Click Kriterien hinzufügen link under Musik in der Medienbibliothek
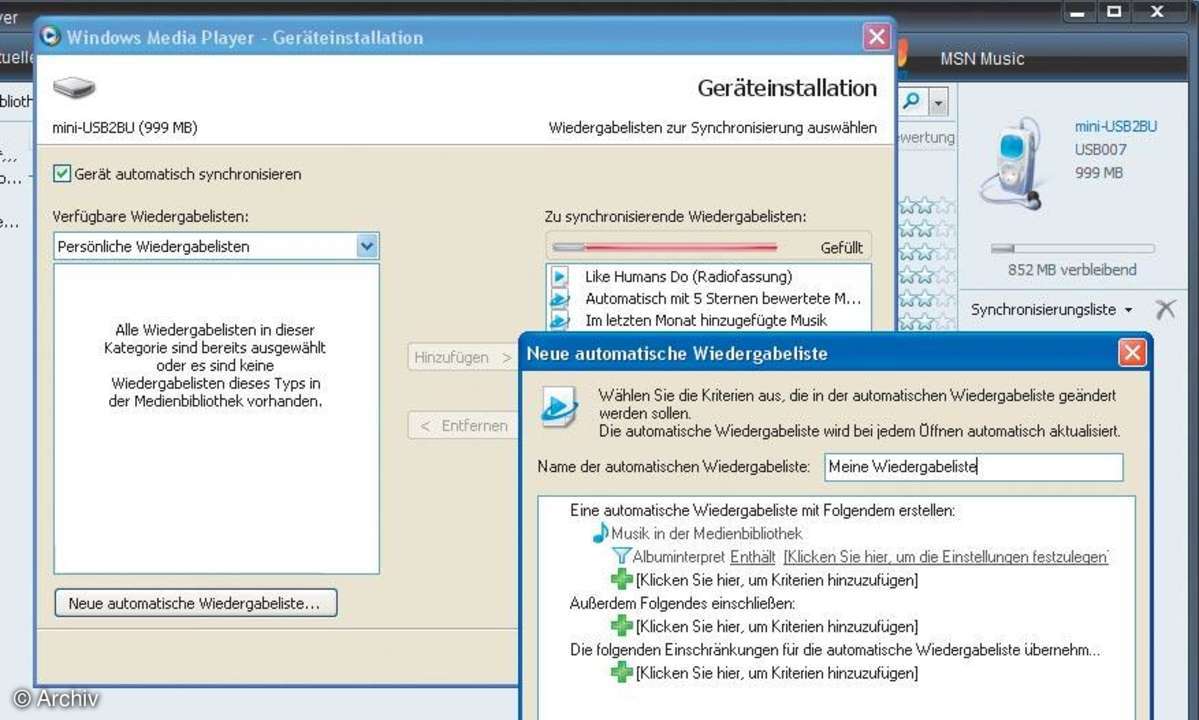The width and height of the screenshot is (1199, 720). pos(777,580)
